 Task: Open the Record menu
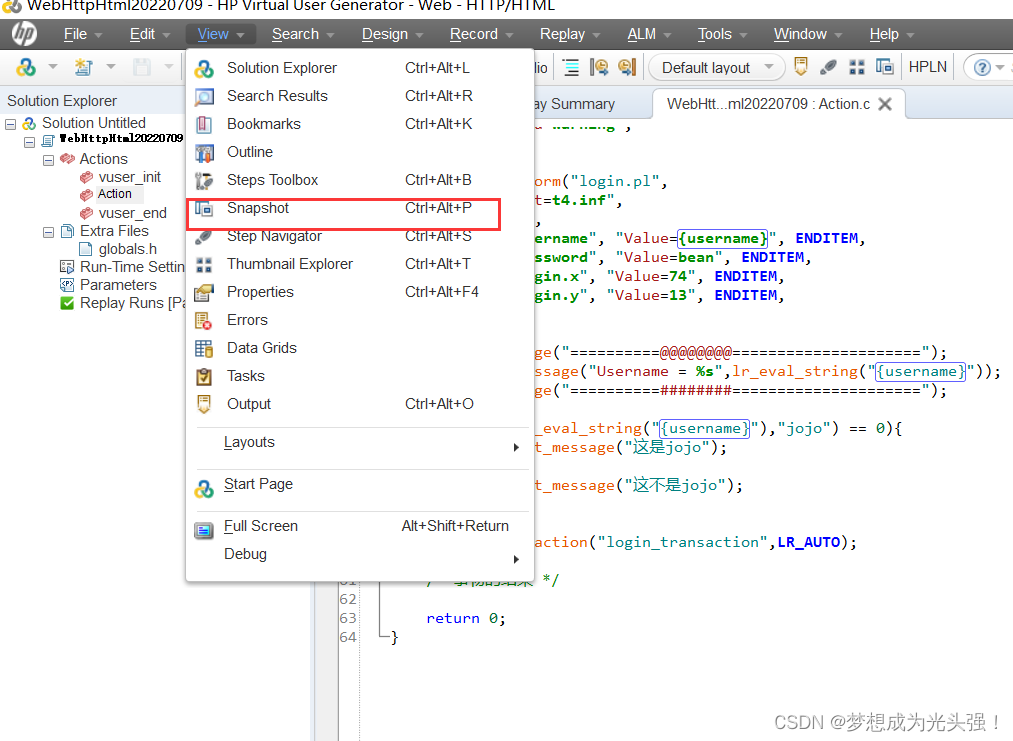[x=481, y=34]
